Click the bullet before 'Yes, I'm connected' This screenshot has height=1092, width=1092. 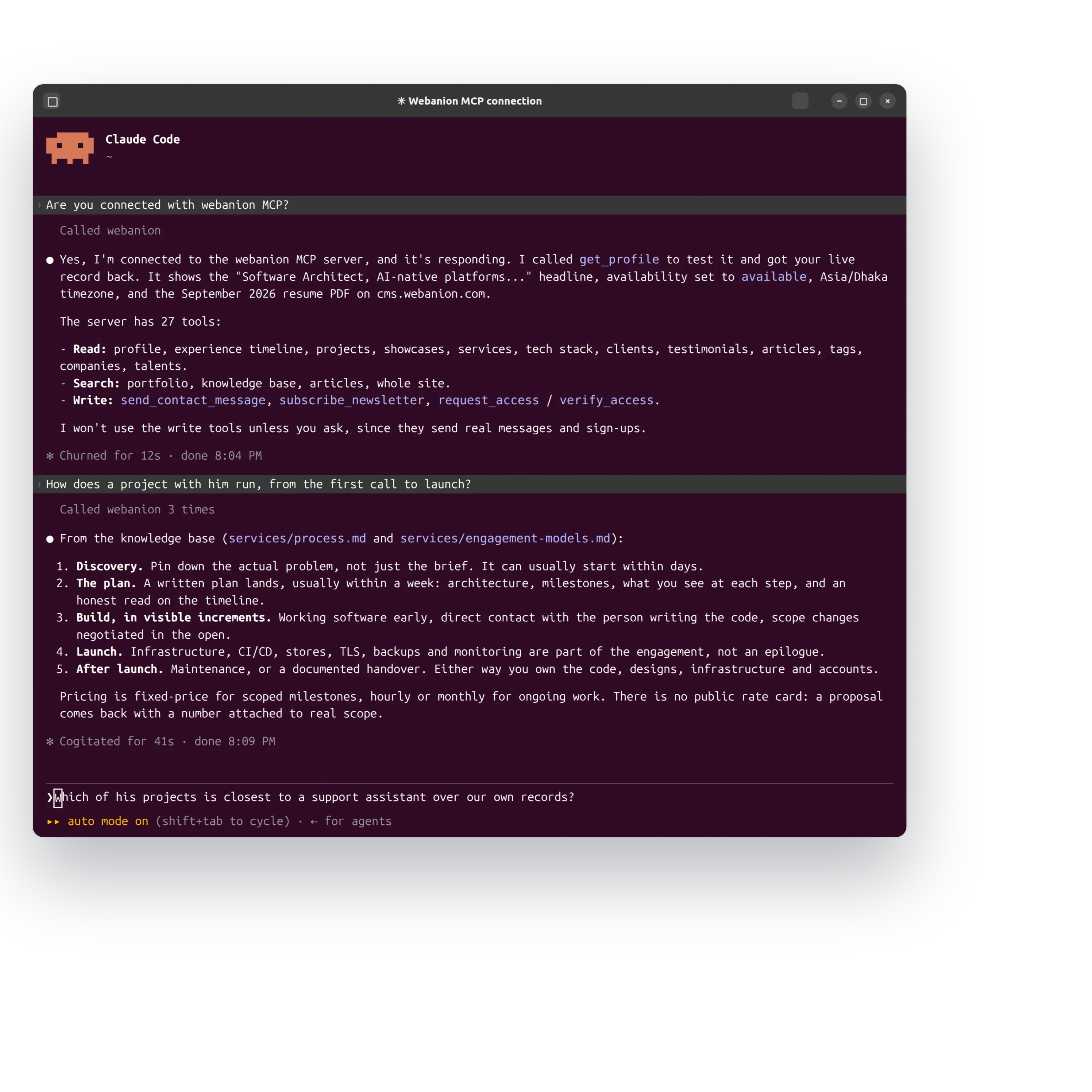coord(50,260)
